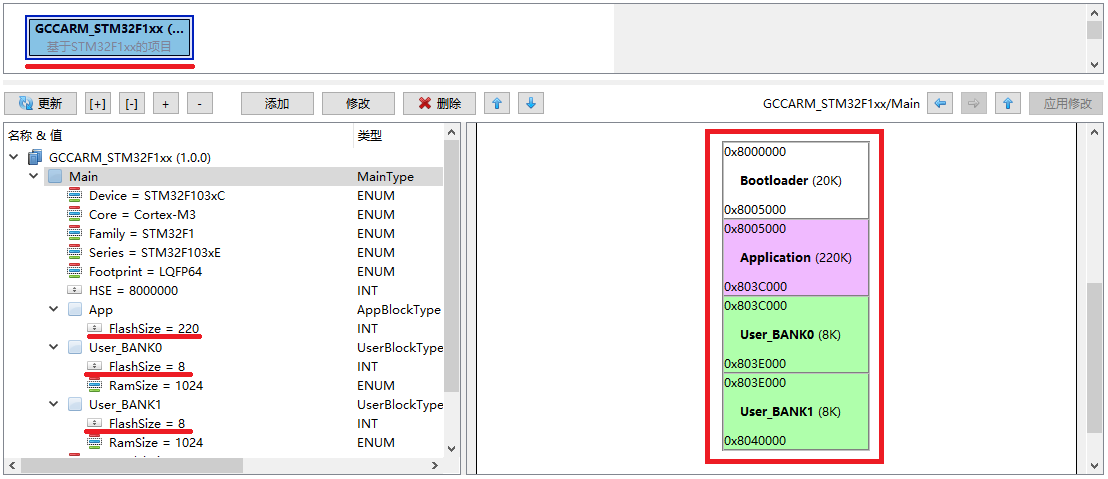
Task: Select Series = STM32F103xE row
Action: coord(155,253)
